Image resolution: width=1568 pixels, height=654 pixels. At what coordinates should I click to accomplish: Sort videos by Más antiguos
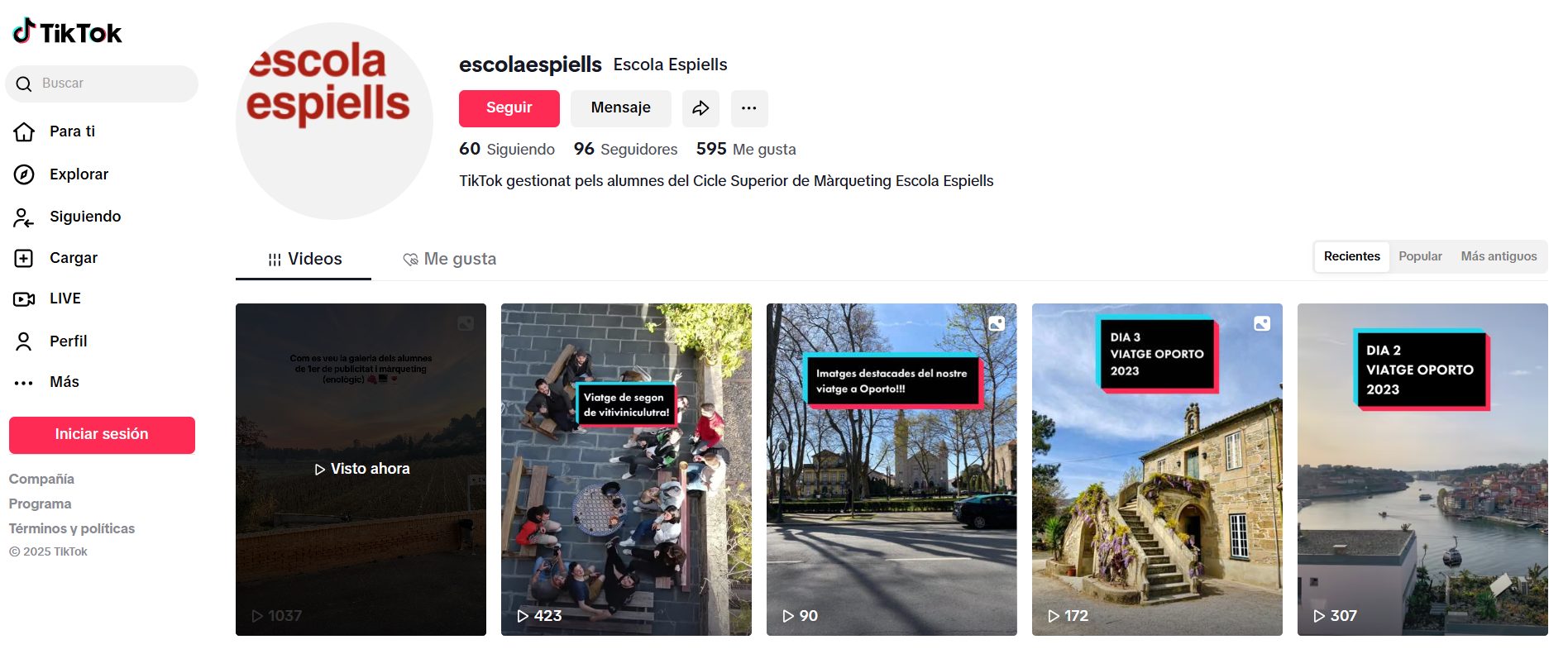point(1499,256)
